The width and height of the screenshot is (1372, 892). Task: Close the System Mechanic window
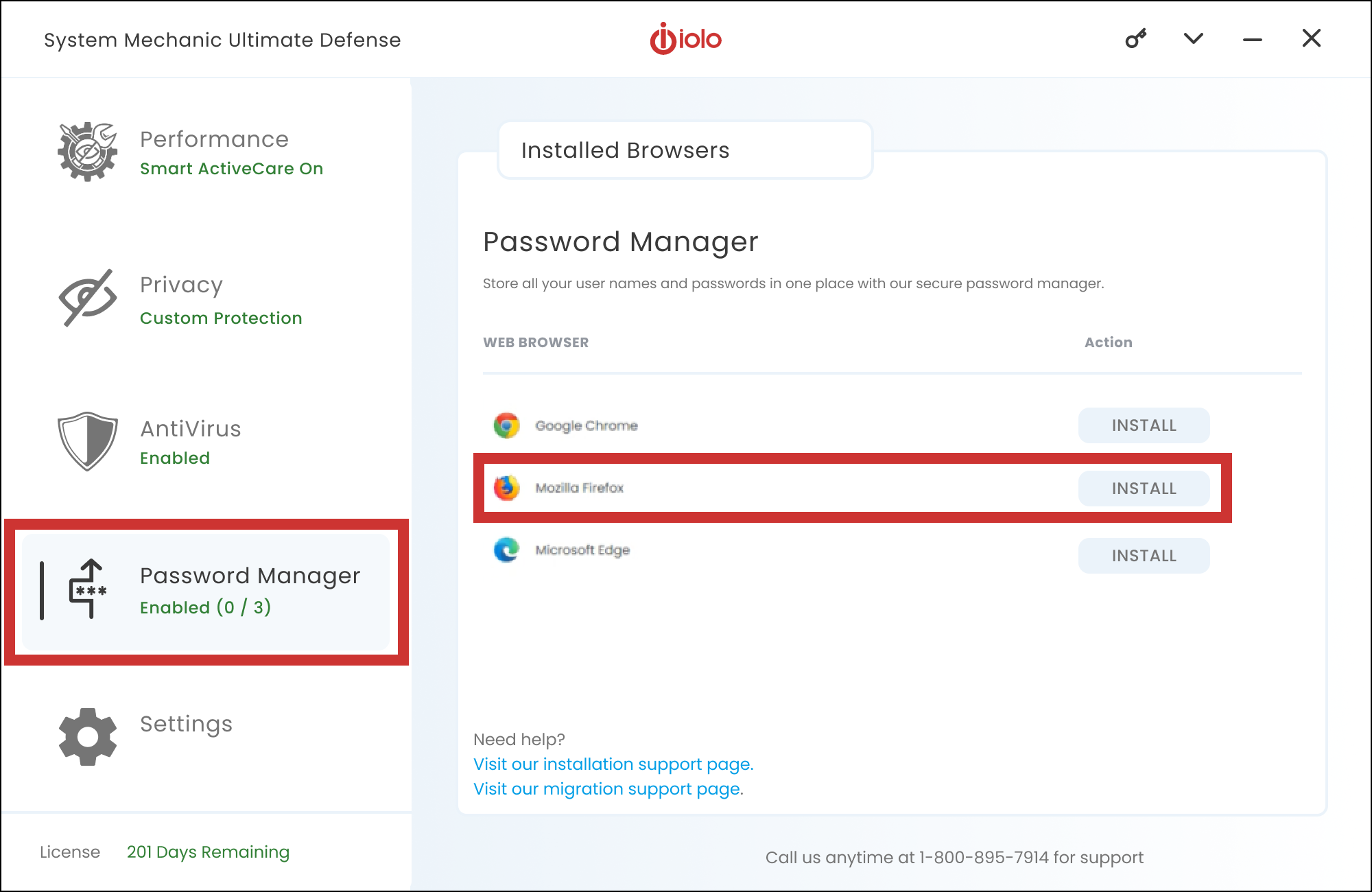point(1311,38)
